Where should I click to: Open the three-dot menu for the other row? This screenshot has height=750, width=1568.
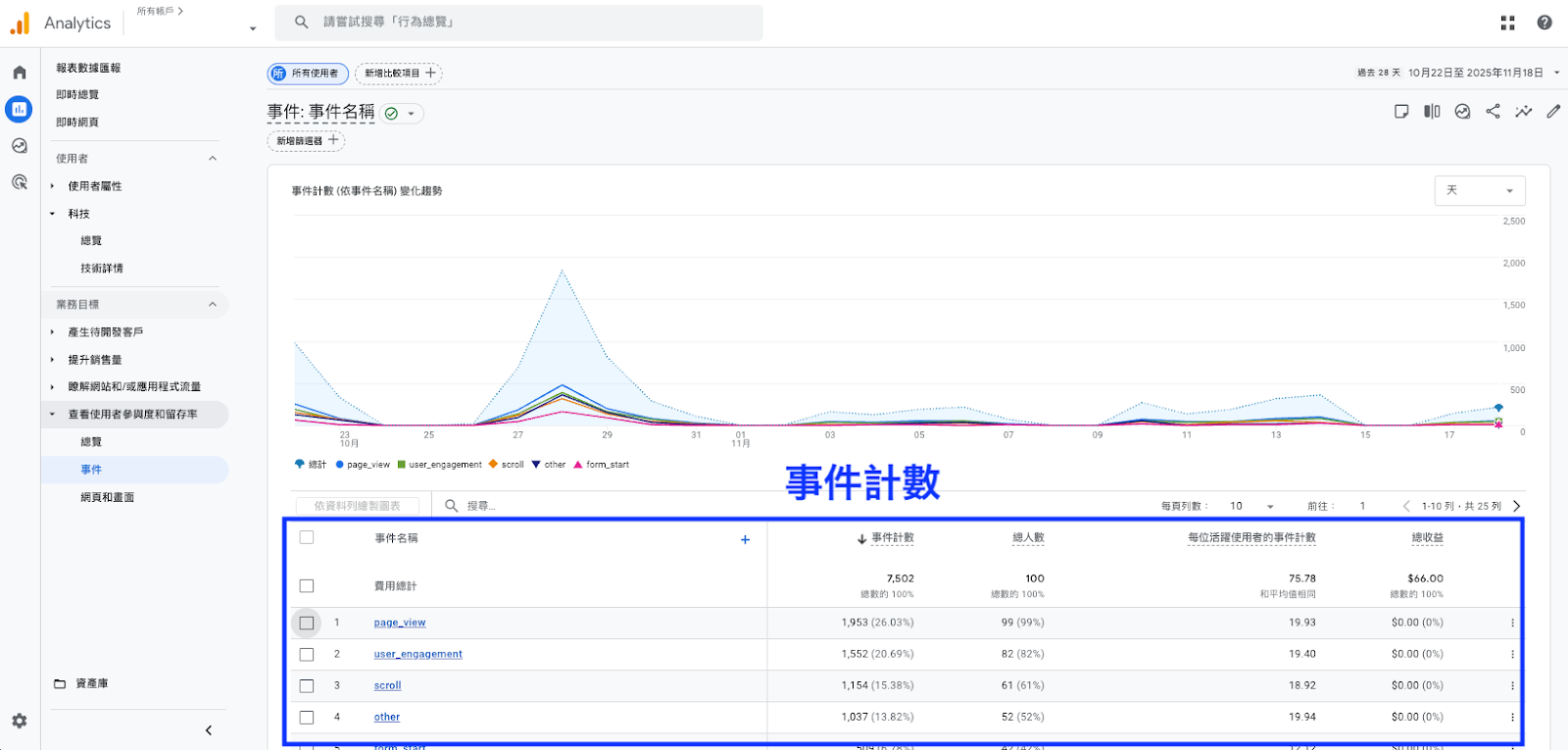(1512, 717)
